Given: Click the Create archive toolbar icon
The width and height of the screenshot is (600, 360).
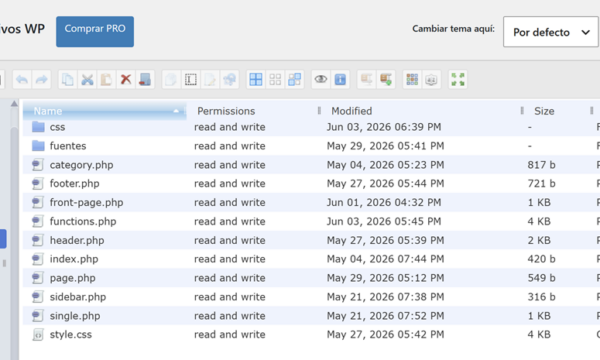Looking at the screenshot, I should coord(386,80).
